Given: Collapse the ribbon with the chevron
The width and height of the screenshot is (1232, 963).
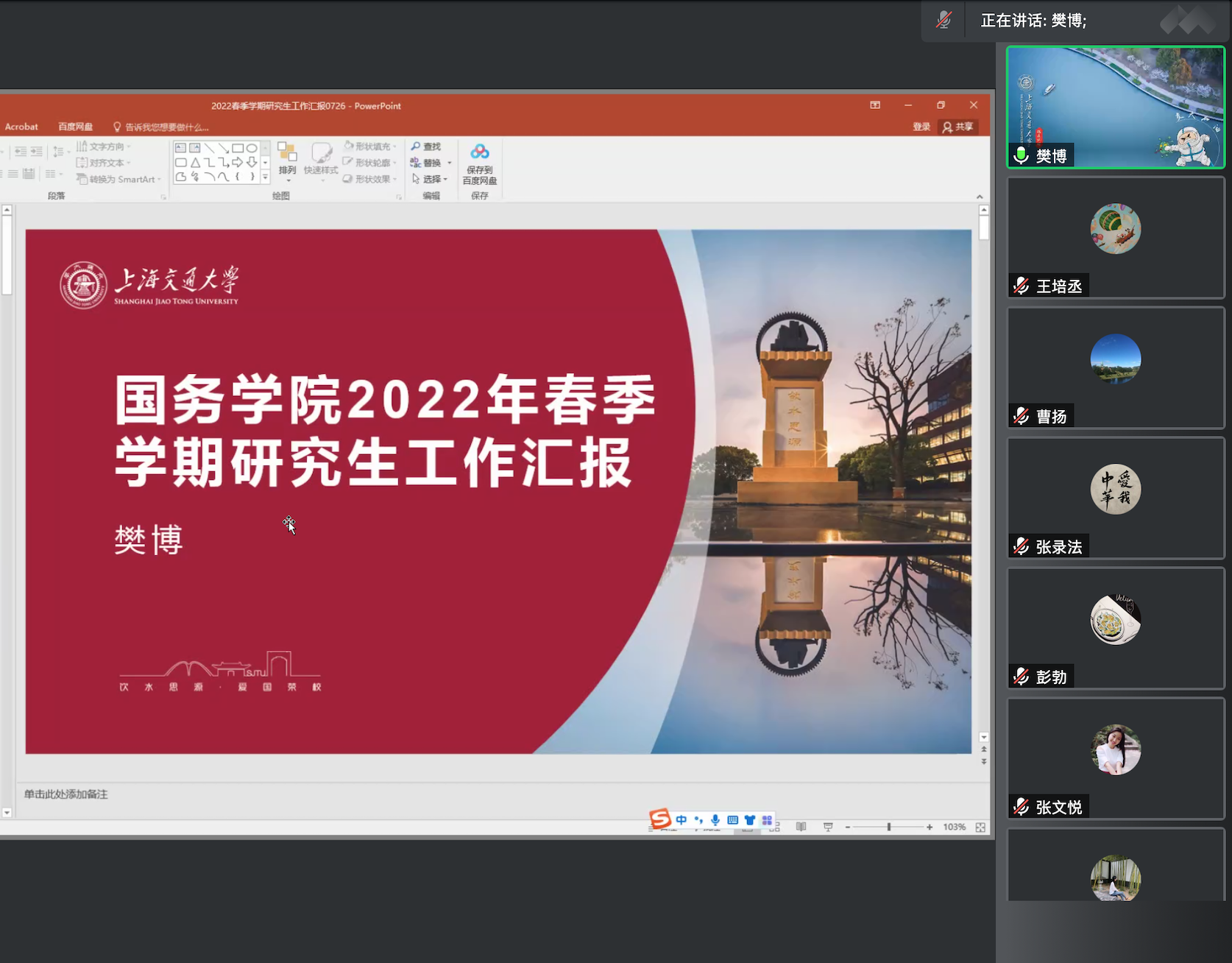Looking at the screenshot, I should [980, 197].
